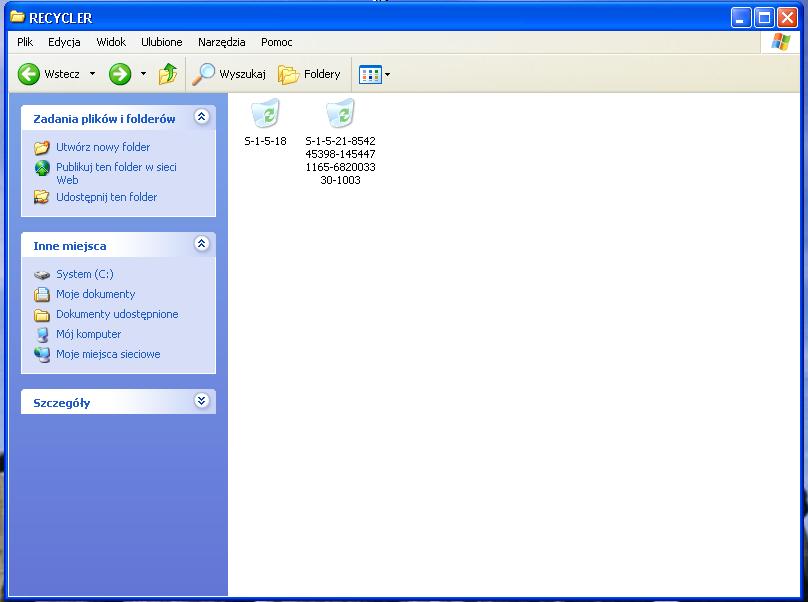
Task: Open the views dropdown arrow
Action: pos(388,75)
